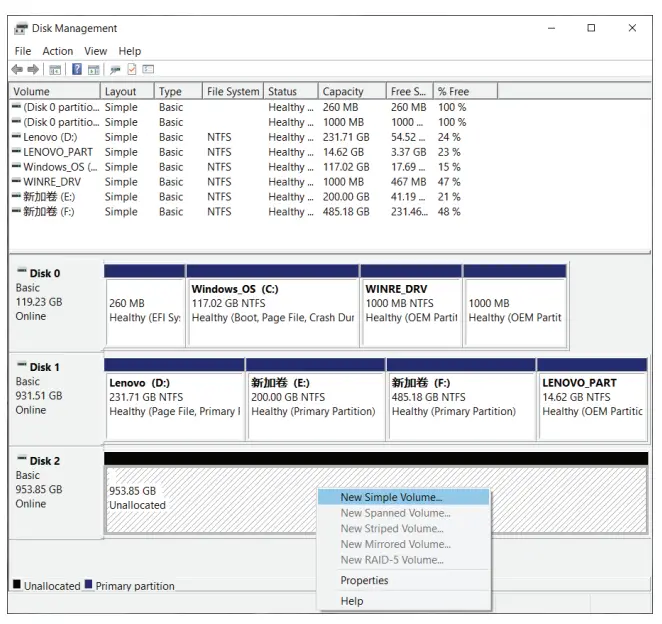
Task: Open the Action menu
Action: point(57,51)
